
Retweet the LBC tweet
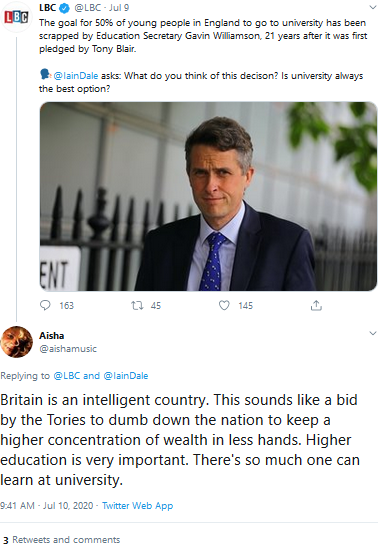tap(137, 305)
